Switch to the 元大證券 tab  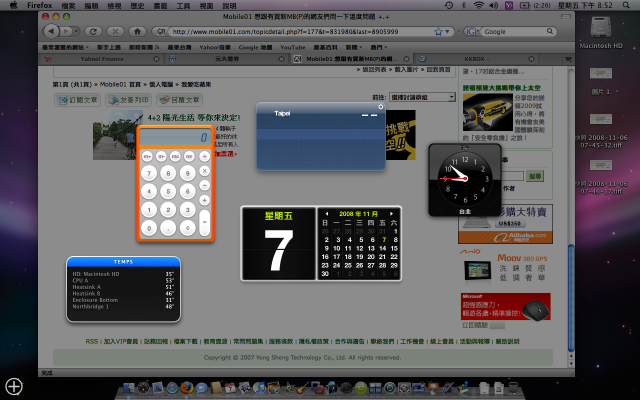[x=227, y=59]
